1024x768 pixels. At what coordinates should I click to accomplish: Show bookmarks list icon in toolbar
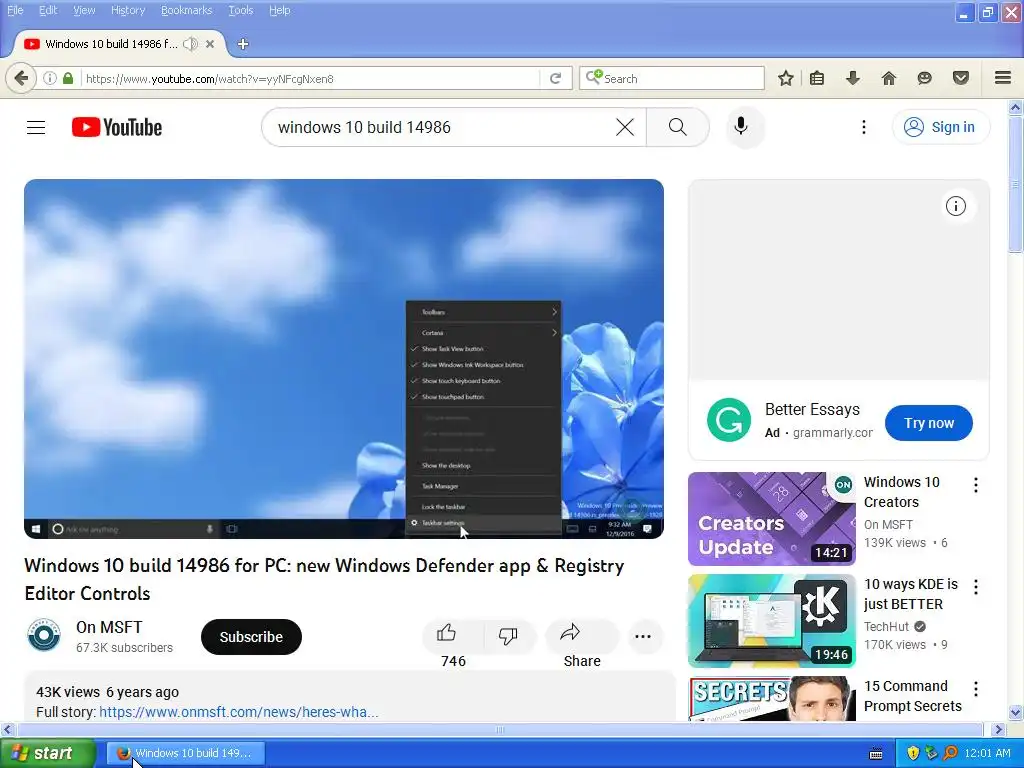tap(817, 78)
